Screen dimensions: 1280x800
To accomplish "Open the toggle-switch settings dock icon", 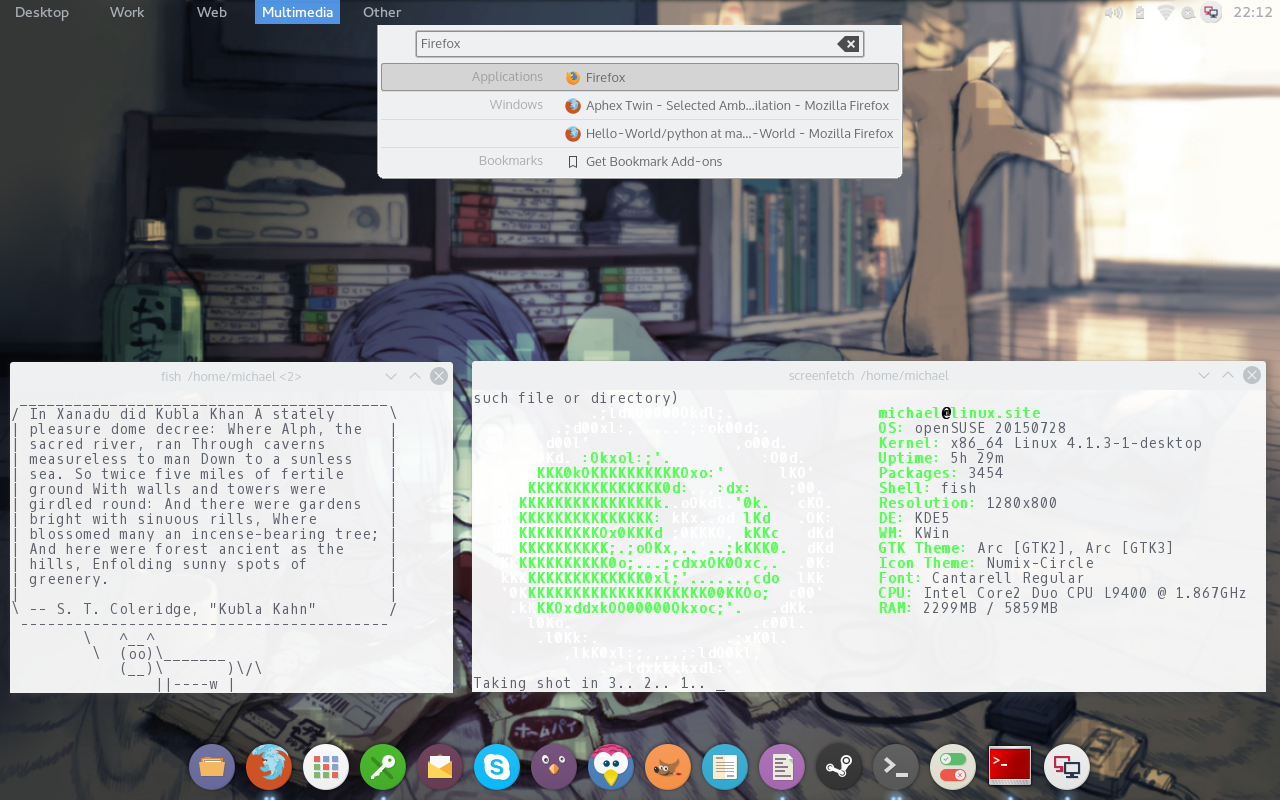I will [952, 767].
